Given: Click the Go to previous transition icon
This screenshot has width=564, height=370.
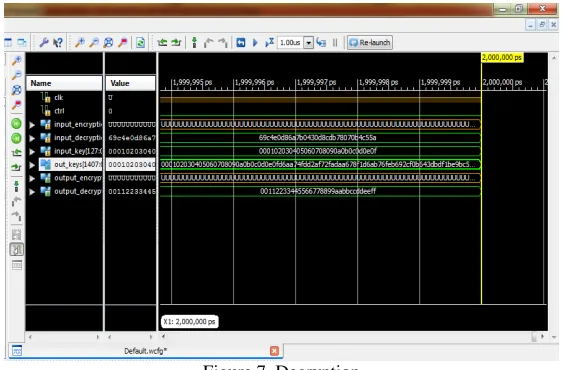Looking at the screenshot, I should pyautogui.click(x=162, y=43).
